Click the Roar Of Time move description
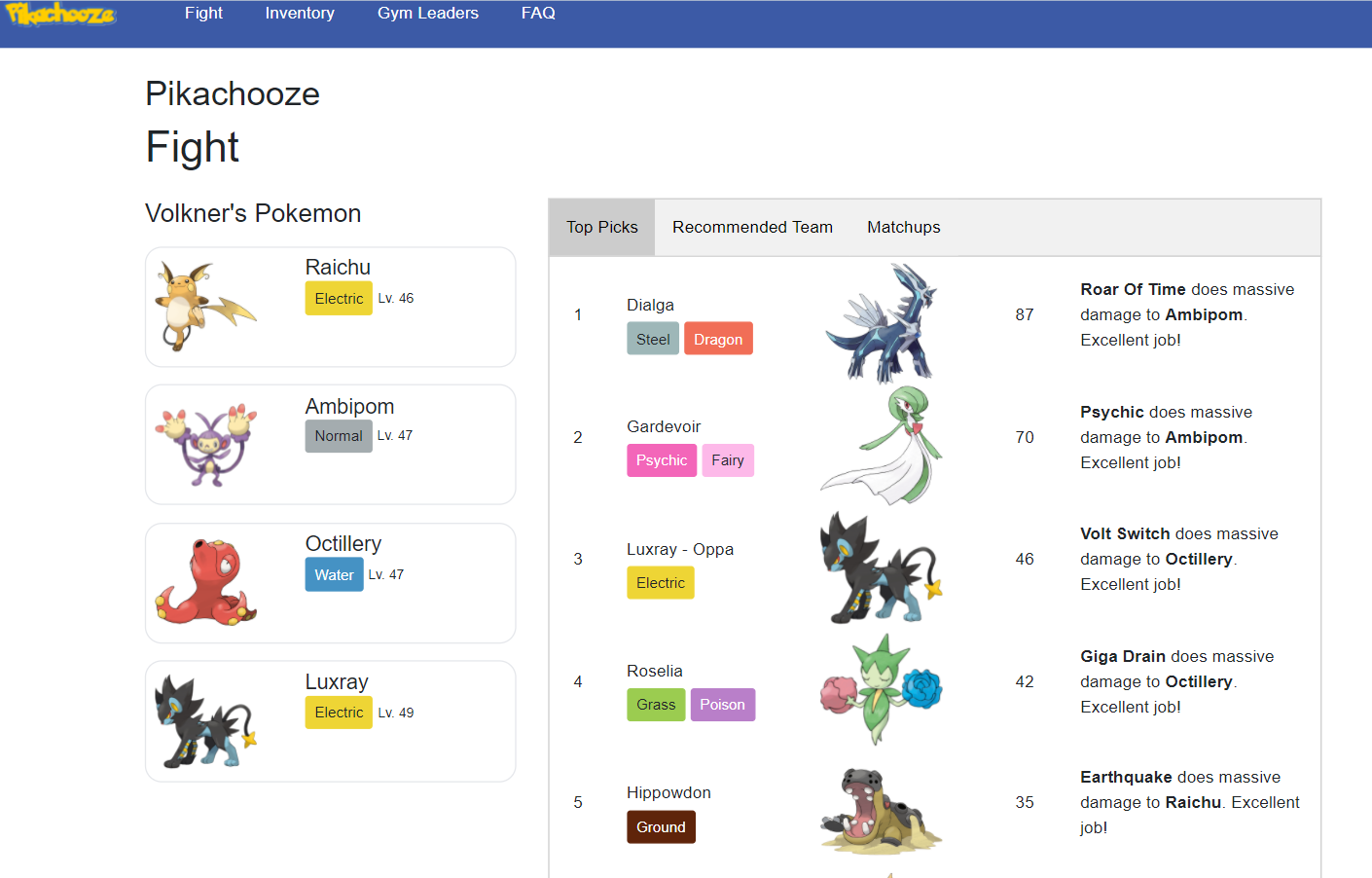 coord(1187,314)
